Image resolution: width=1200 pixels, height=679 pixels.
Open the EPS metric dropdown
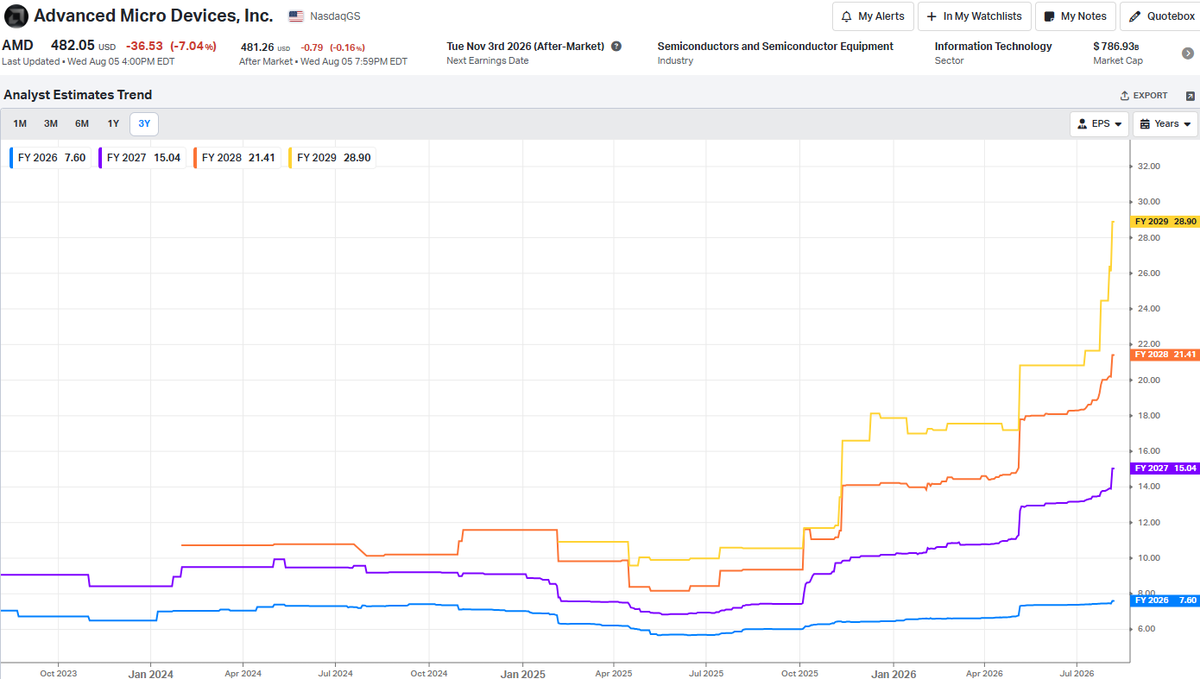(x=1099, y=124)
